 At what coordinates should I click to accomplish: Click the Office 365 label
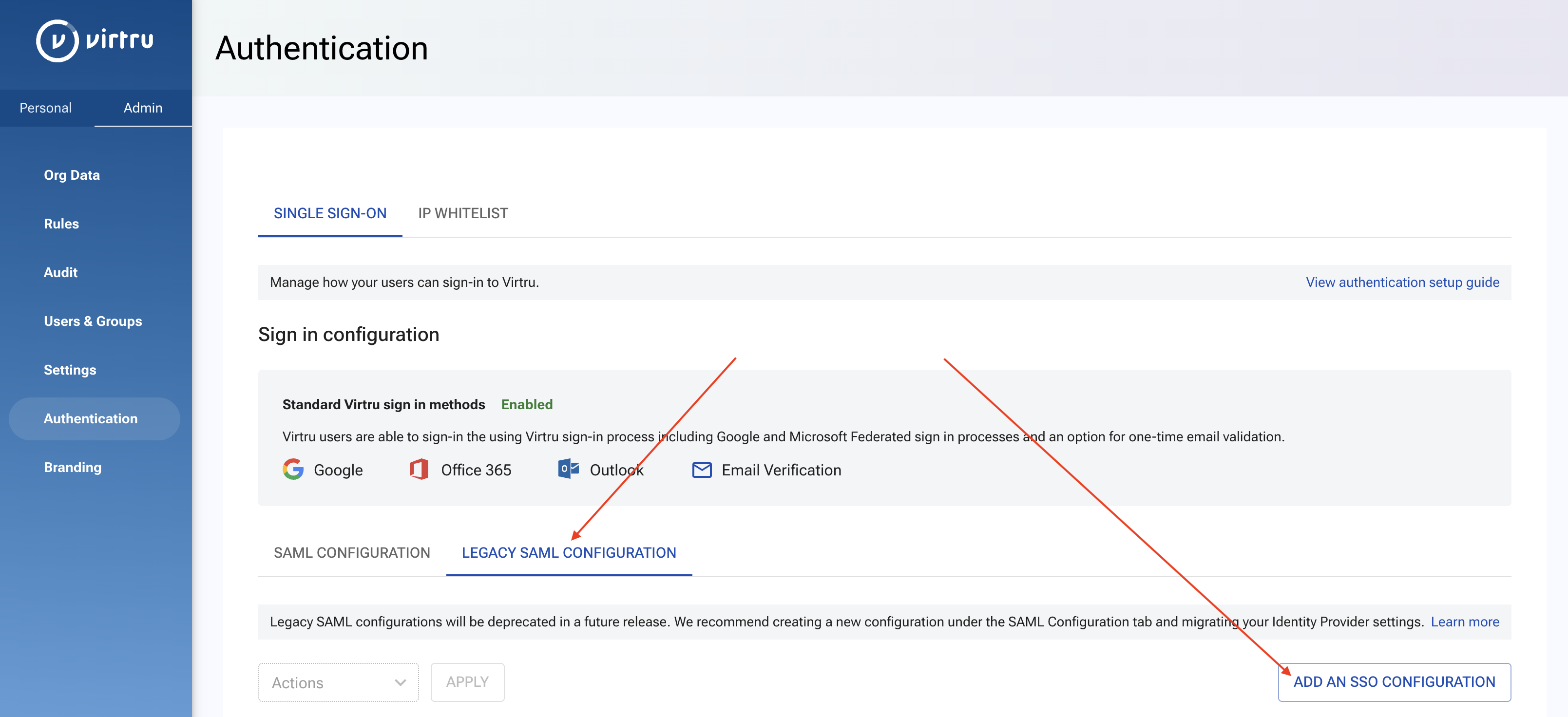tap(476, 470)
